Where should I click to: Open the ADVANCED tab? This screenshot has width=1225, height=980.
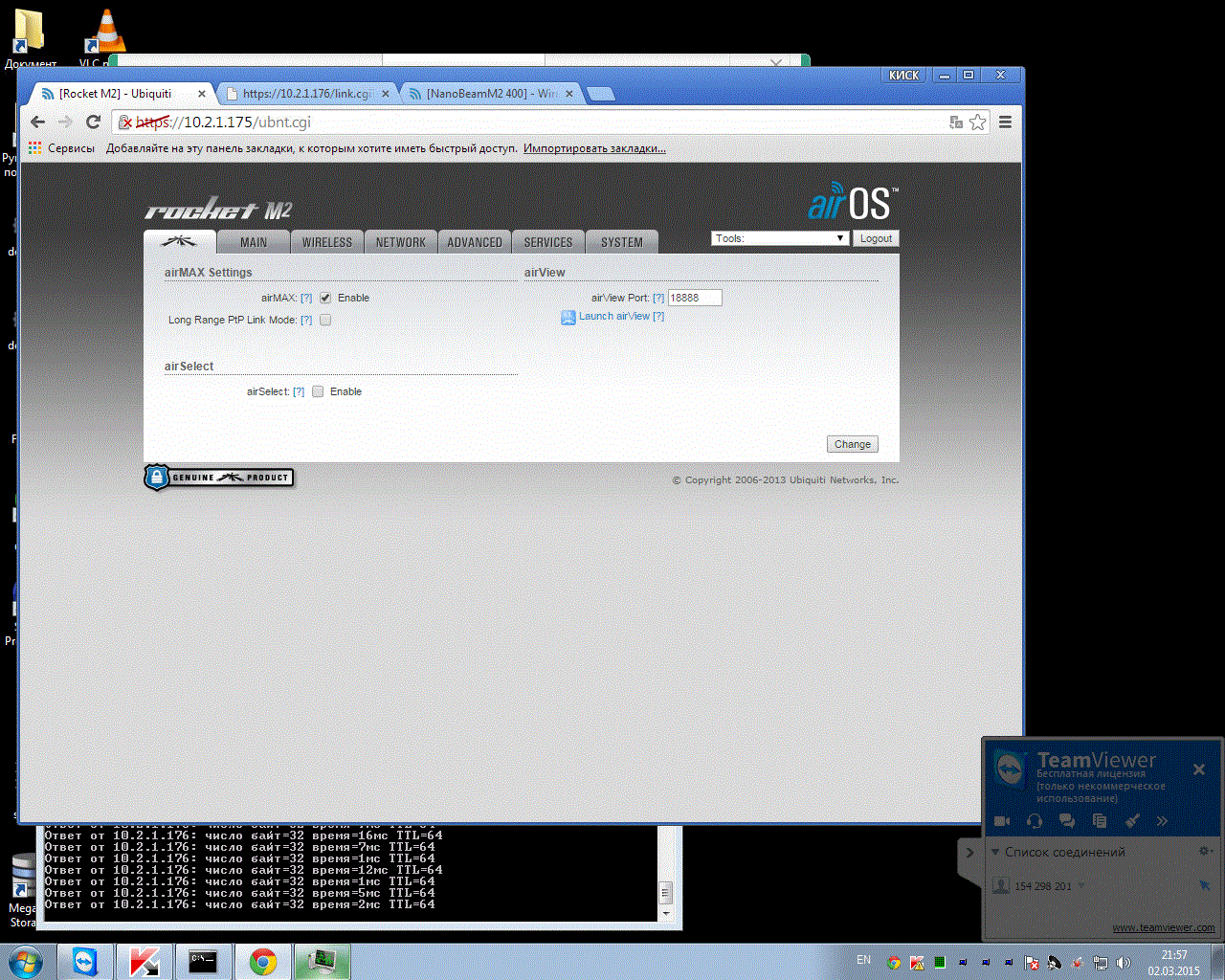pos(475,242)
